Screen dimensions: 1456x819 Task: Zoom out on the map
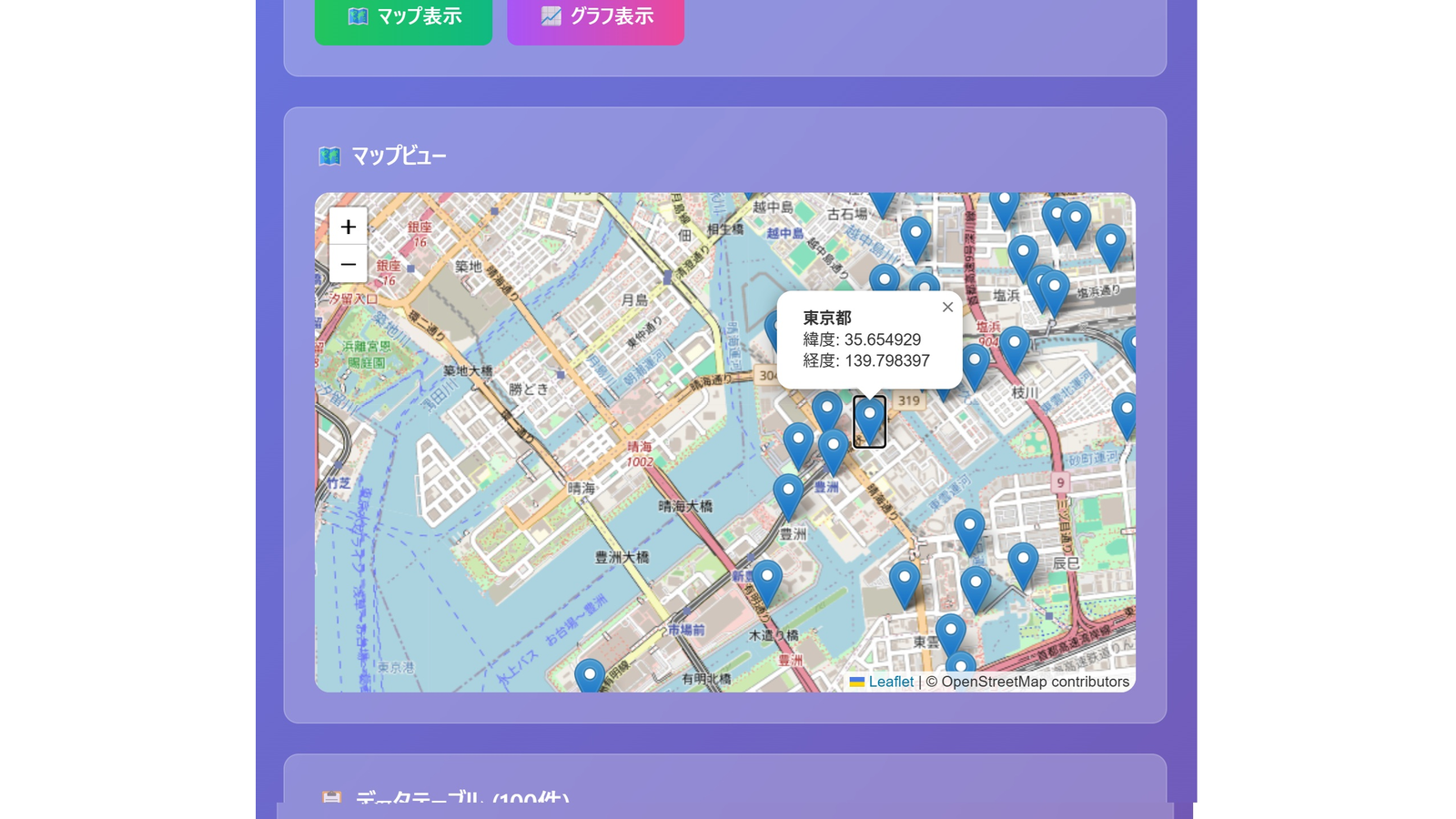[348, 264]
